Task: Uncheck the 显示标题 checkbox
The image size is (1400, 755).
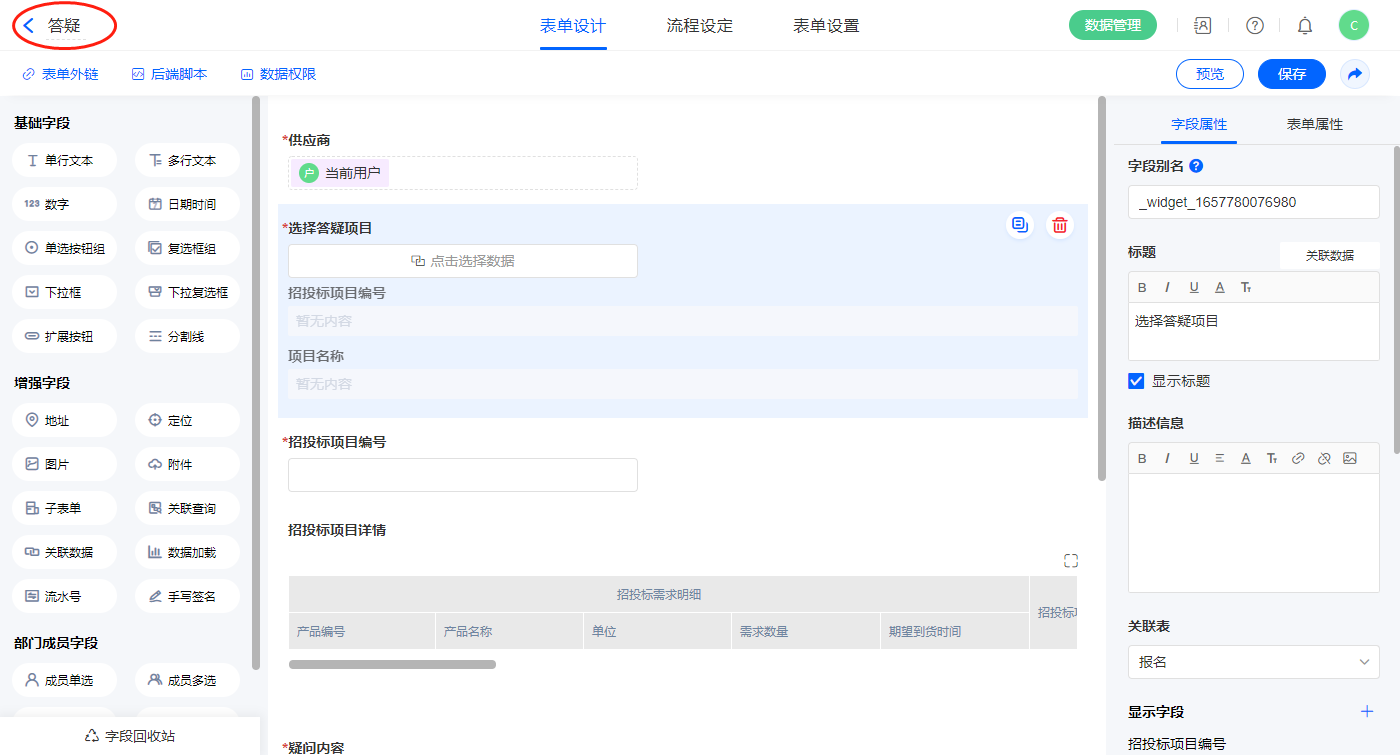Action: pos(1136,381)
